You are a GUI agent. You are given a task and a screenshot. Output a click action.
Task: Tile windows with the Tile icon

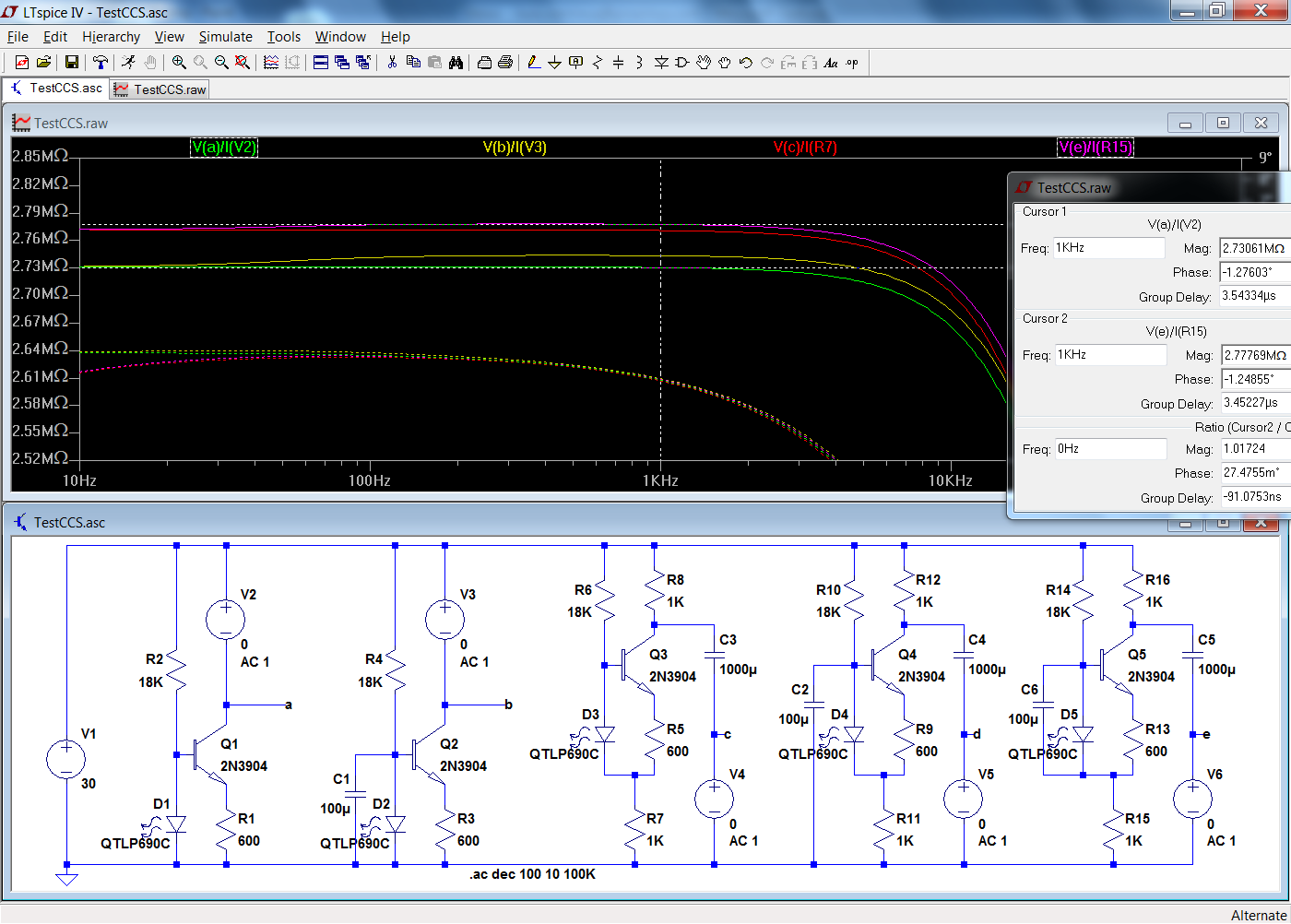(321, 62)
